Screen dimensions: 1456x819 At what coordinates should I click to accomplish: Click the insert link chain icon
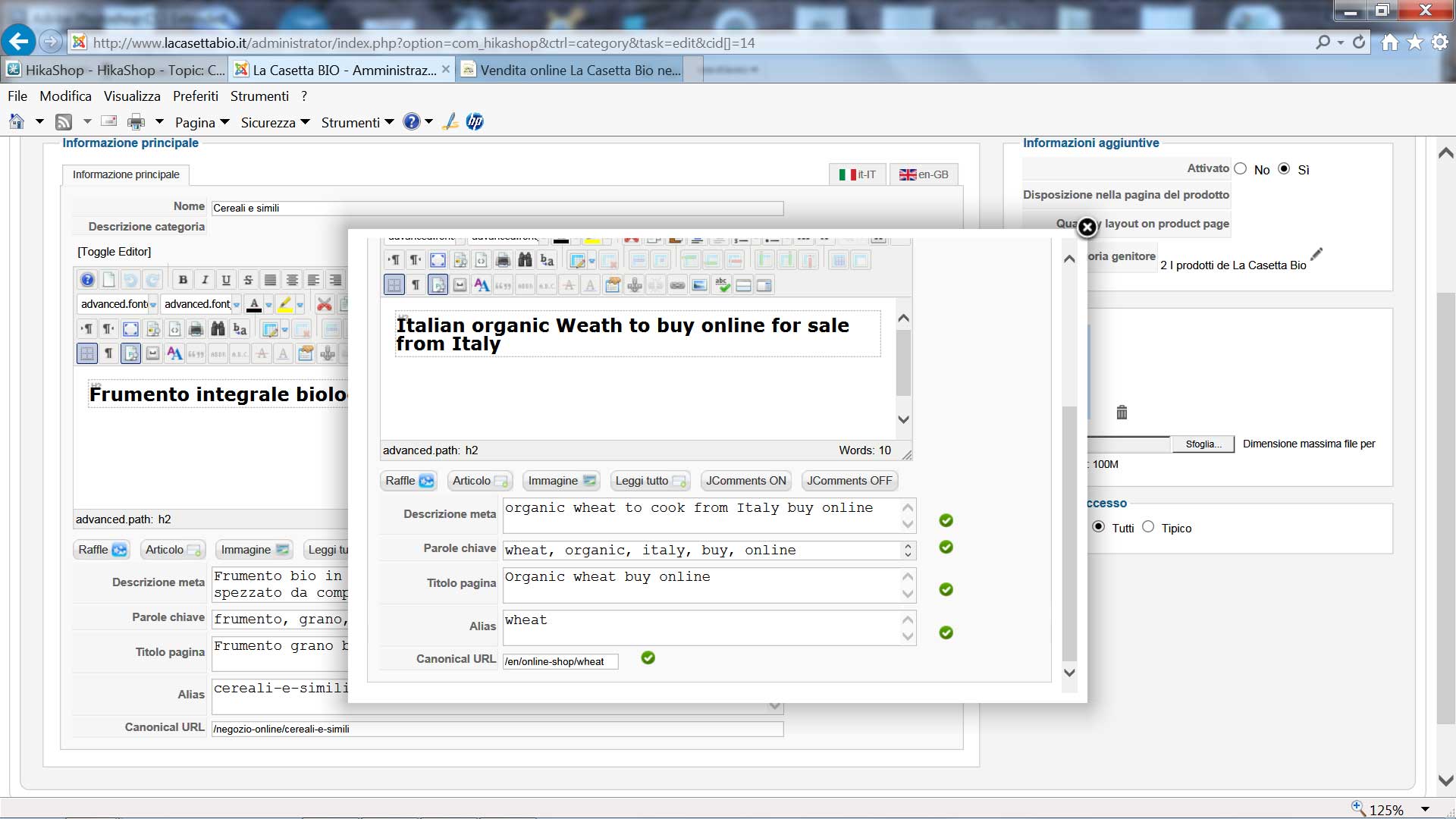coord(677,285)
